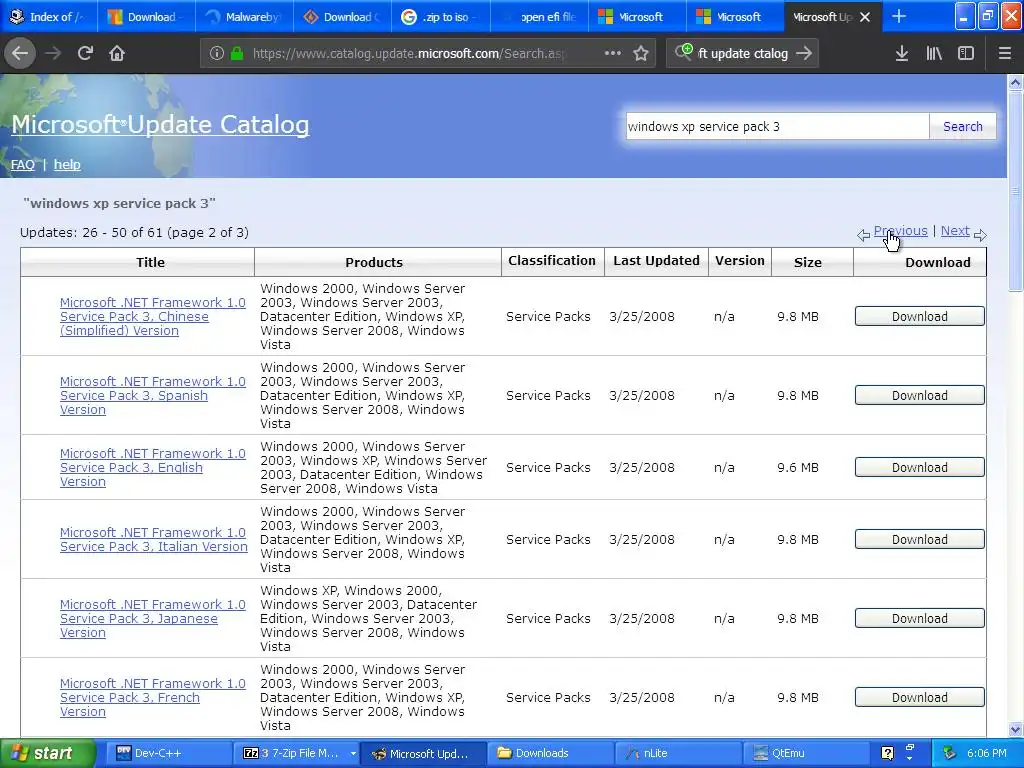Click the browser forward arrow

[53, 53]
